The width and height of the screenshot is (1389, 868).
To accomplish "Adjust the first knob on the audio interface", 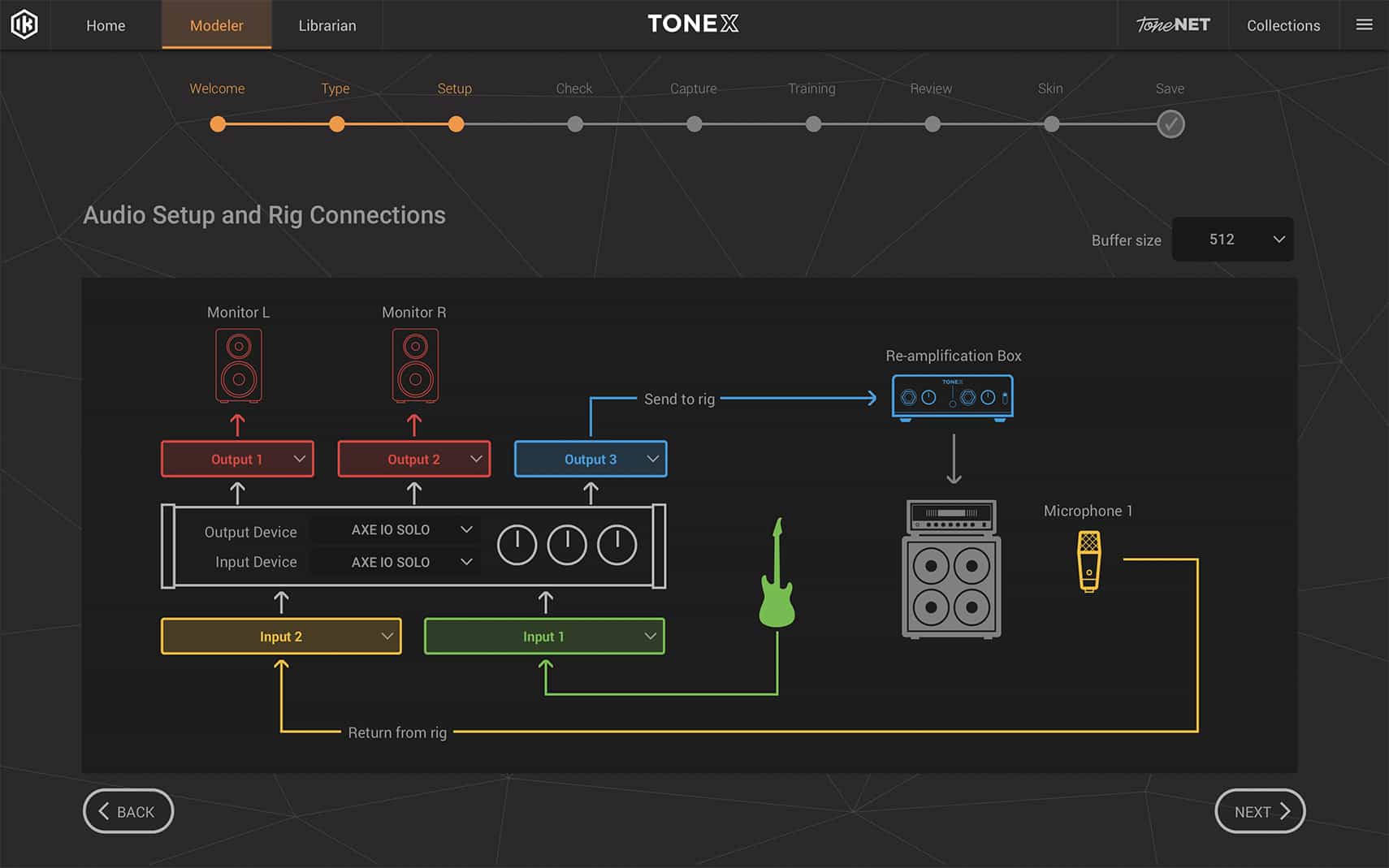I will point(516,544).
